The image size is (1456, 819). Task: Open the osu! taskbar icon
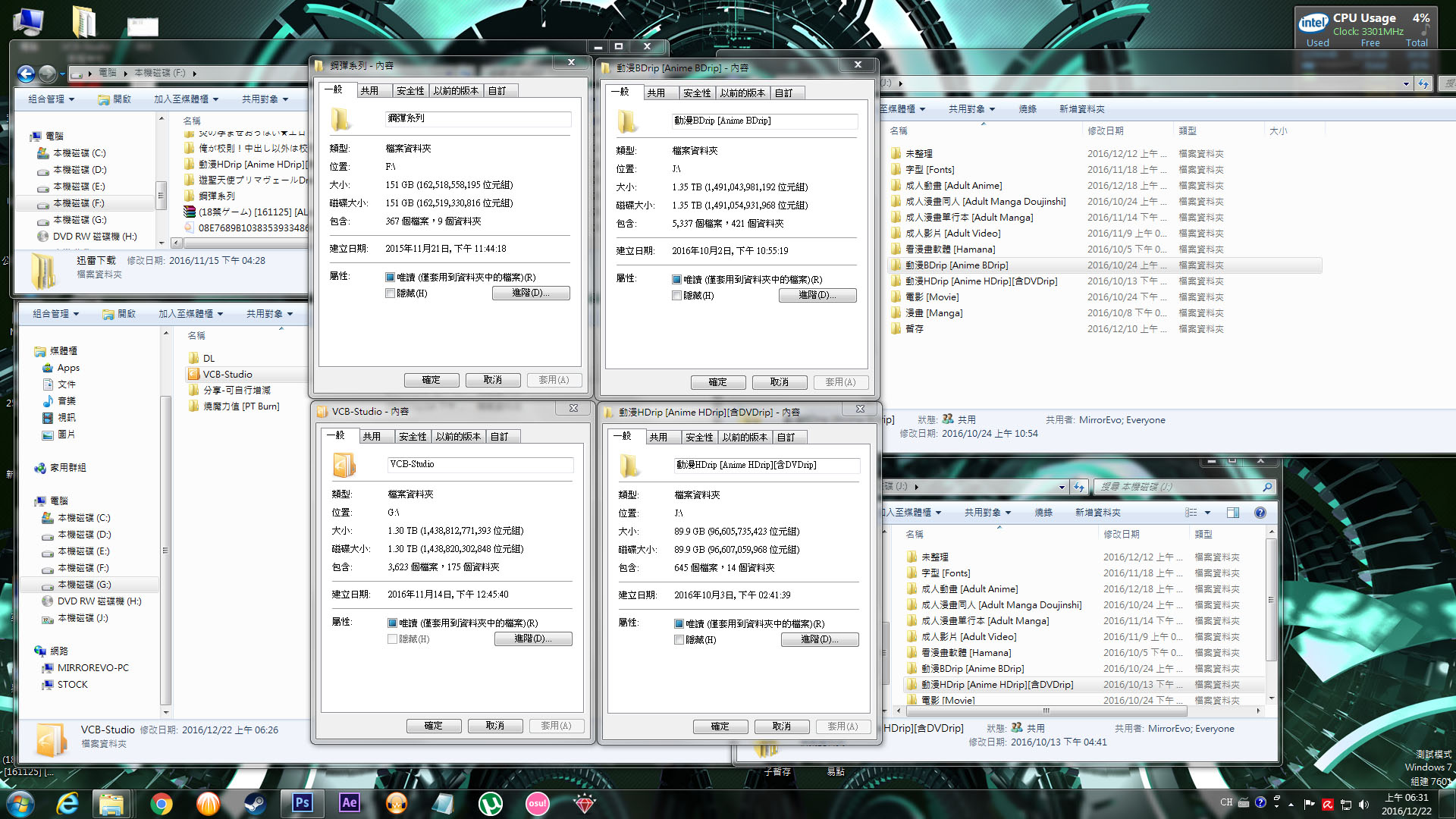tap(537, 803)
